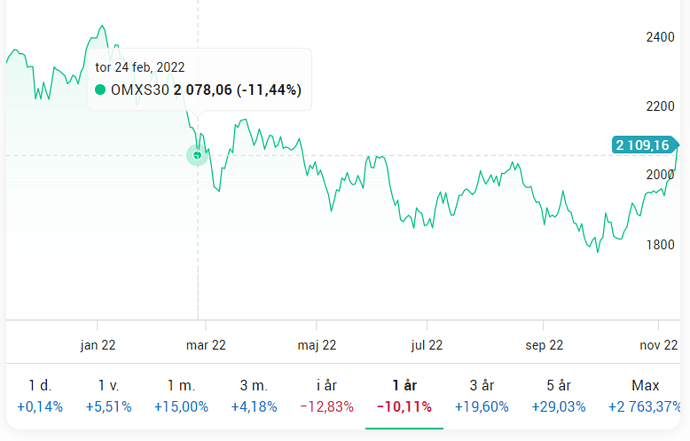
Task: Click the mar 22 axis label
Action: pos(206,345)
